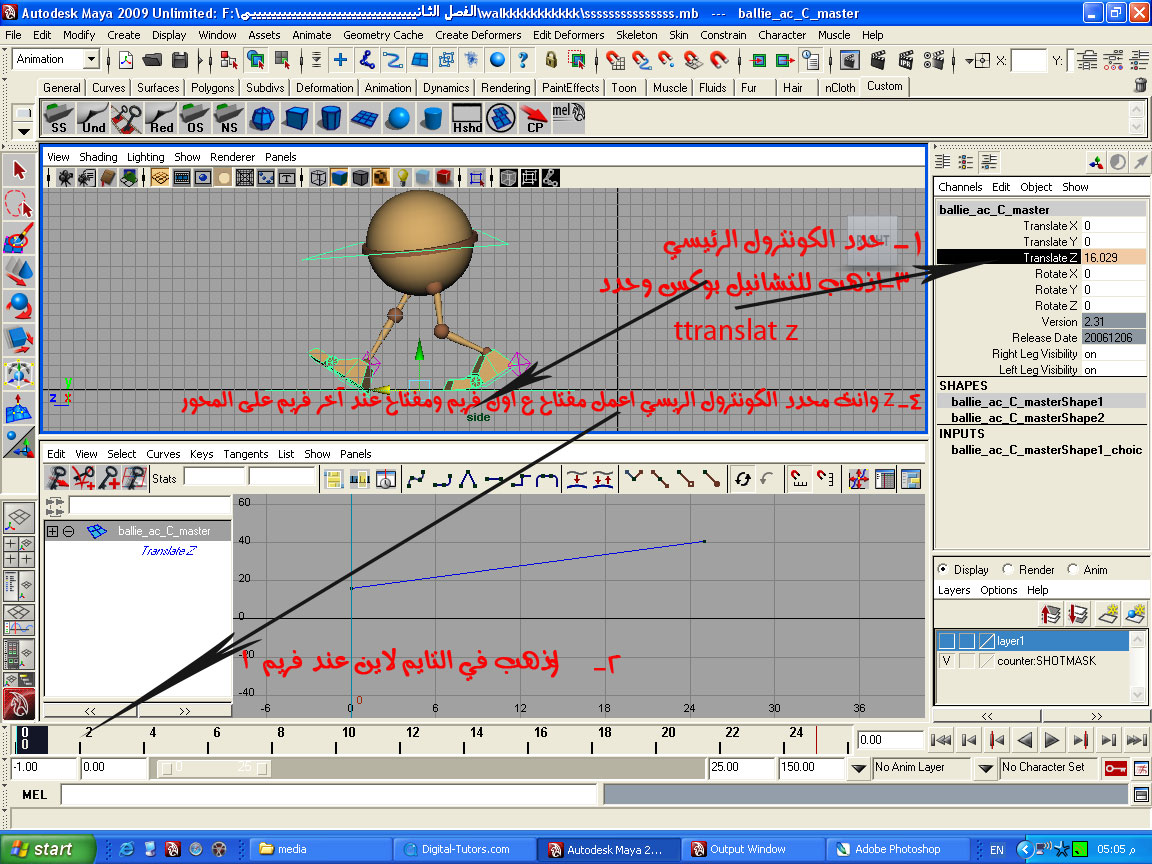Click the Insert Keys tool in Graph Editor
1152x864 pixels.
[x=82, y=479]
